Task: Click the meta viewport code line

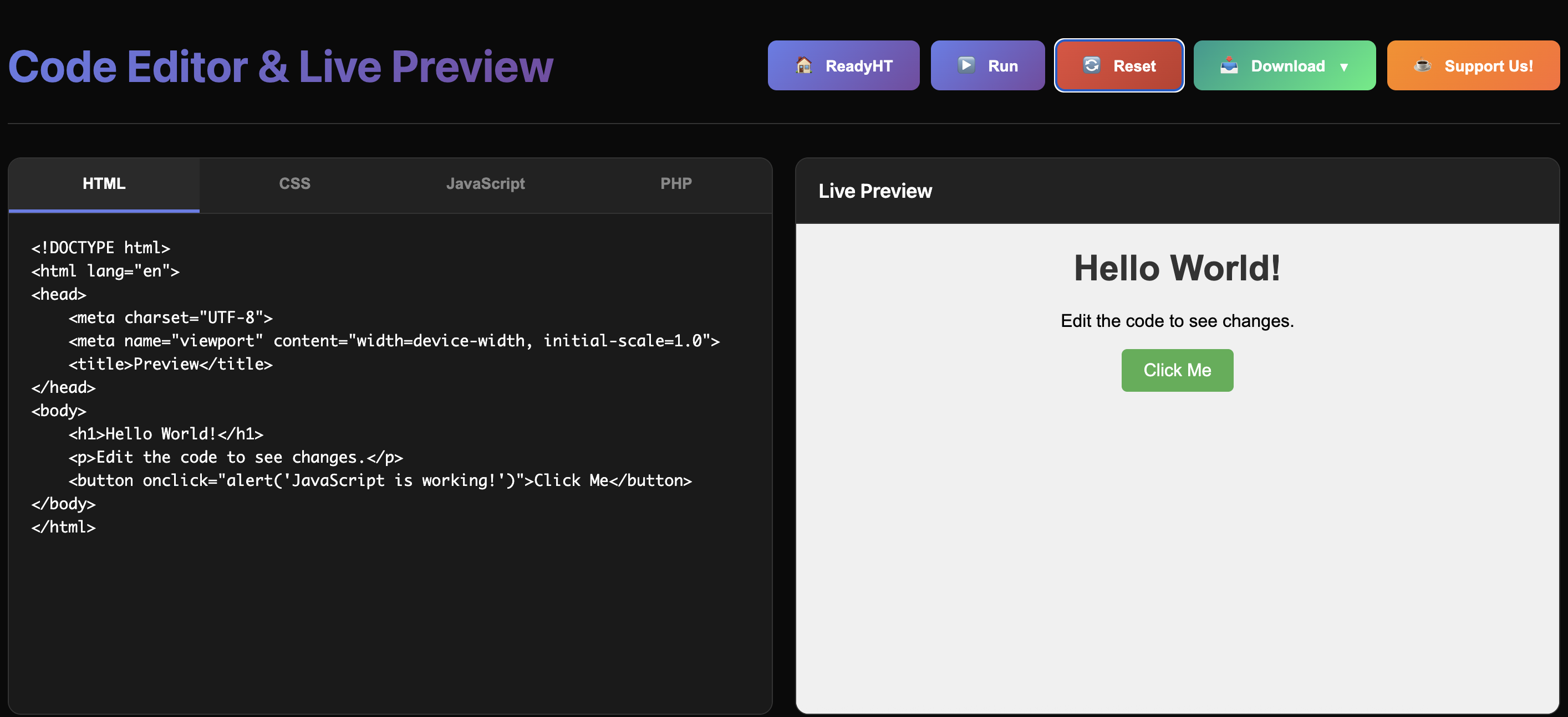Action: [x=394, y=341]
